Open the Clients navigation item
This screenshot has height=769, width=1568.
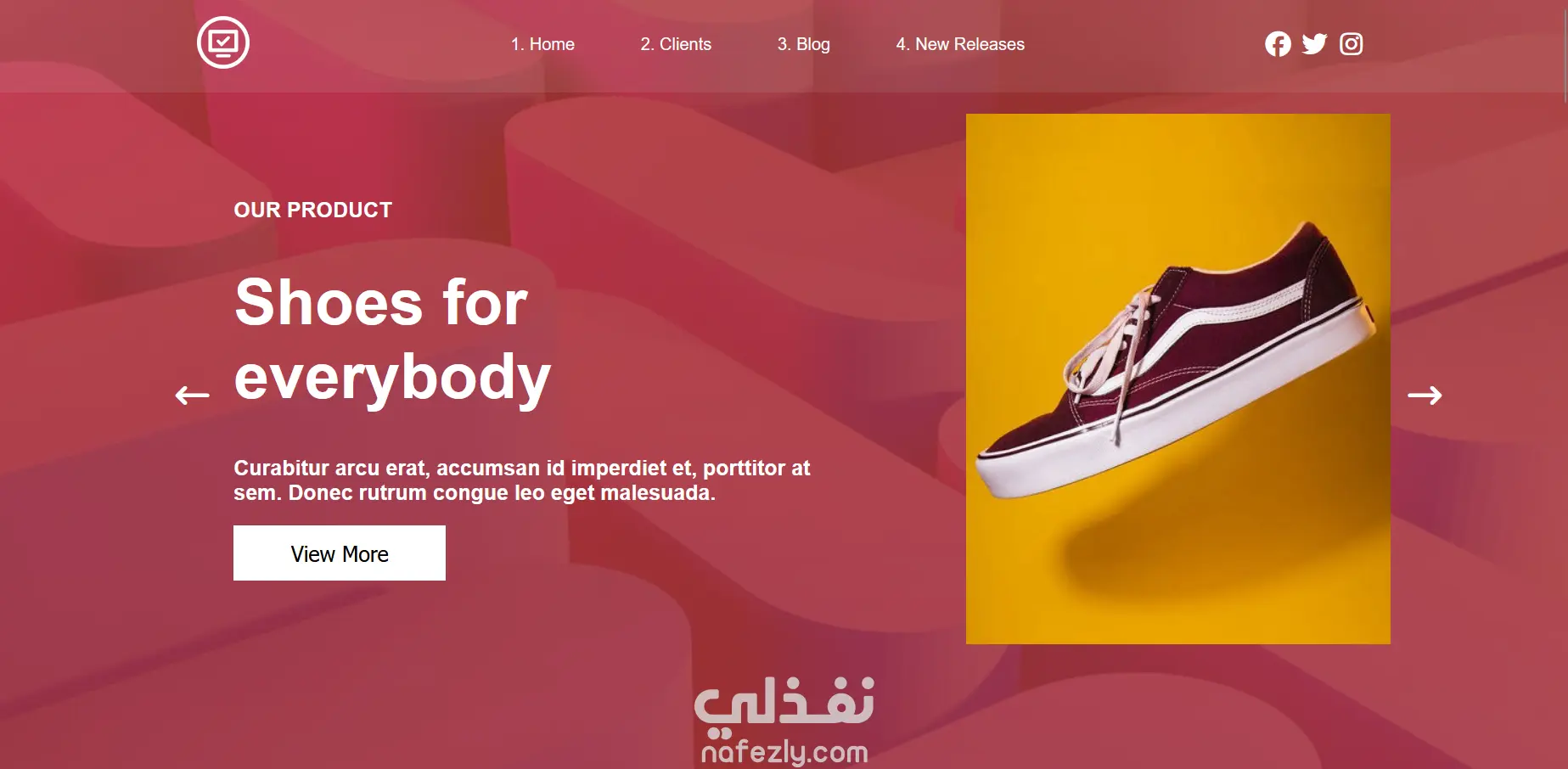(676, 44)
